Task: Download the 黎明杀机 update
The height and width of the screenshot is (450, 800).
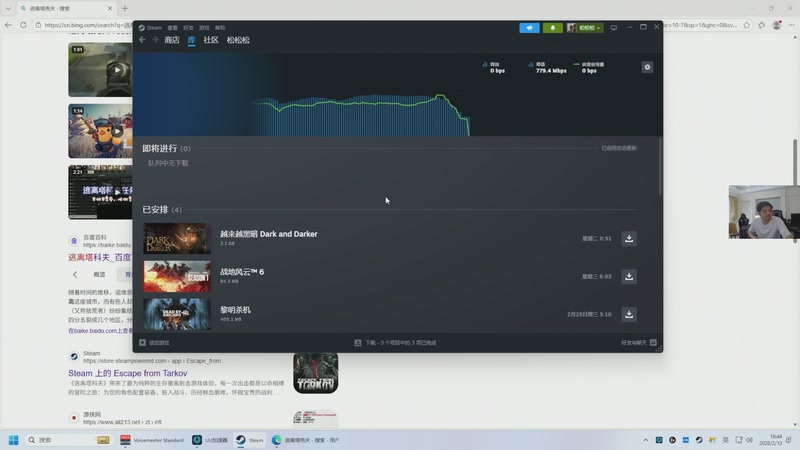Action: [x=629, y=314]
